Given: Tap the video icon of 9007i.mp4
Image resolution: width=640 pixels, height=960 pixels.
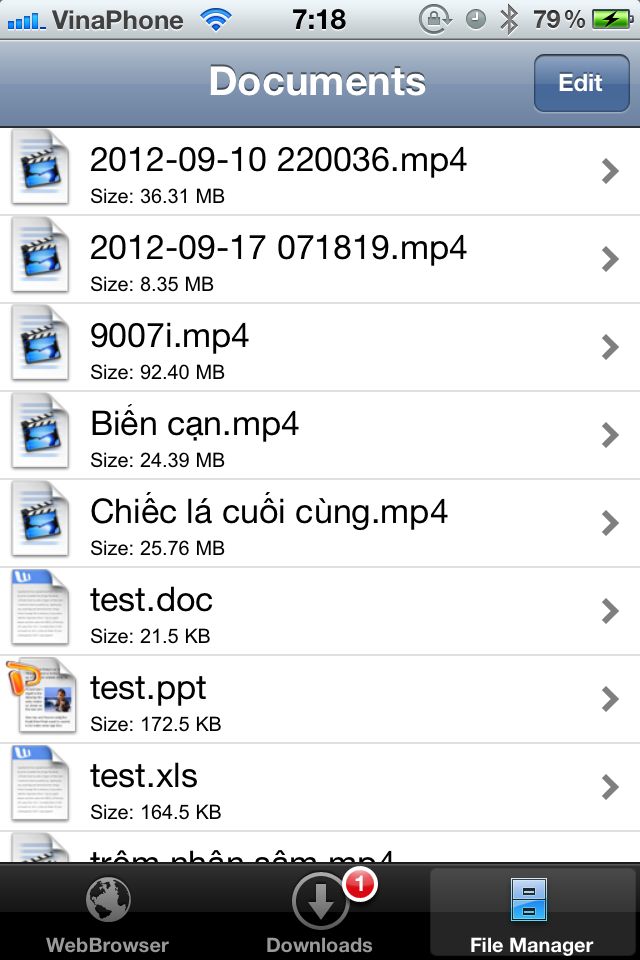Looking at the screenshot, I should pyautogui.click(x=40, y=344).
